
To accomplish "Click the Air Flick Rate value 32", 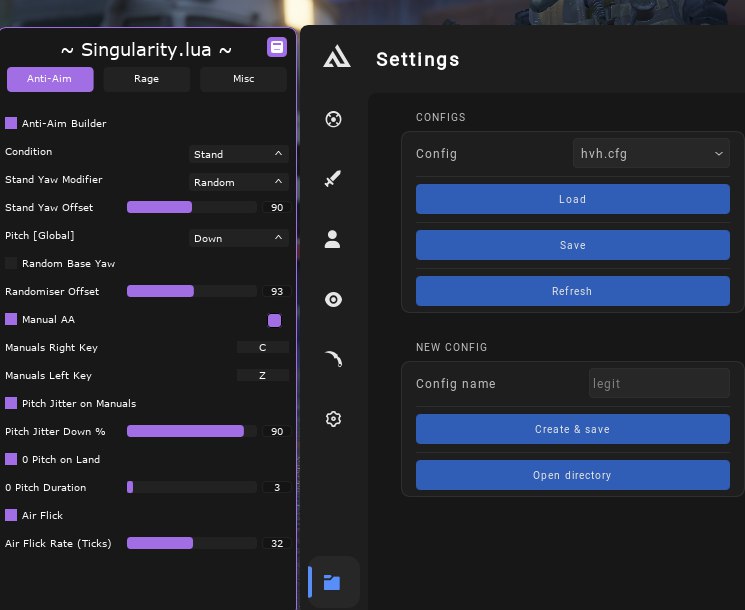I will [x=277, y=543].
